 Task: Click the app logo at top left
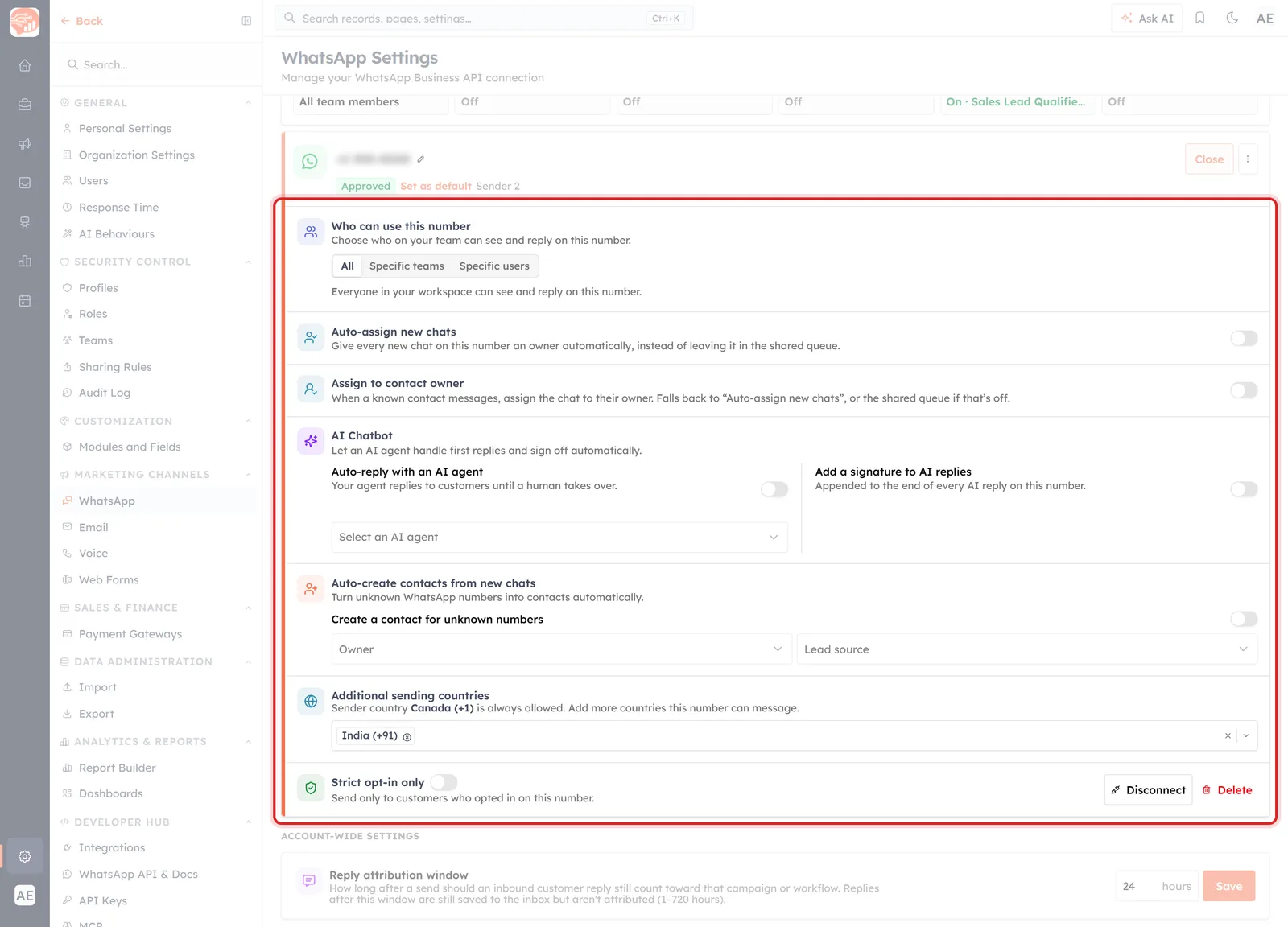(25, 22)
